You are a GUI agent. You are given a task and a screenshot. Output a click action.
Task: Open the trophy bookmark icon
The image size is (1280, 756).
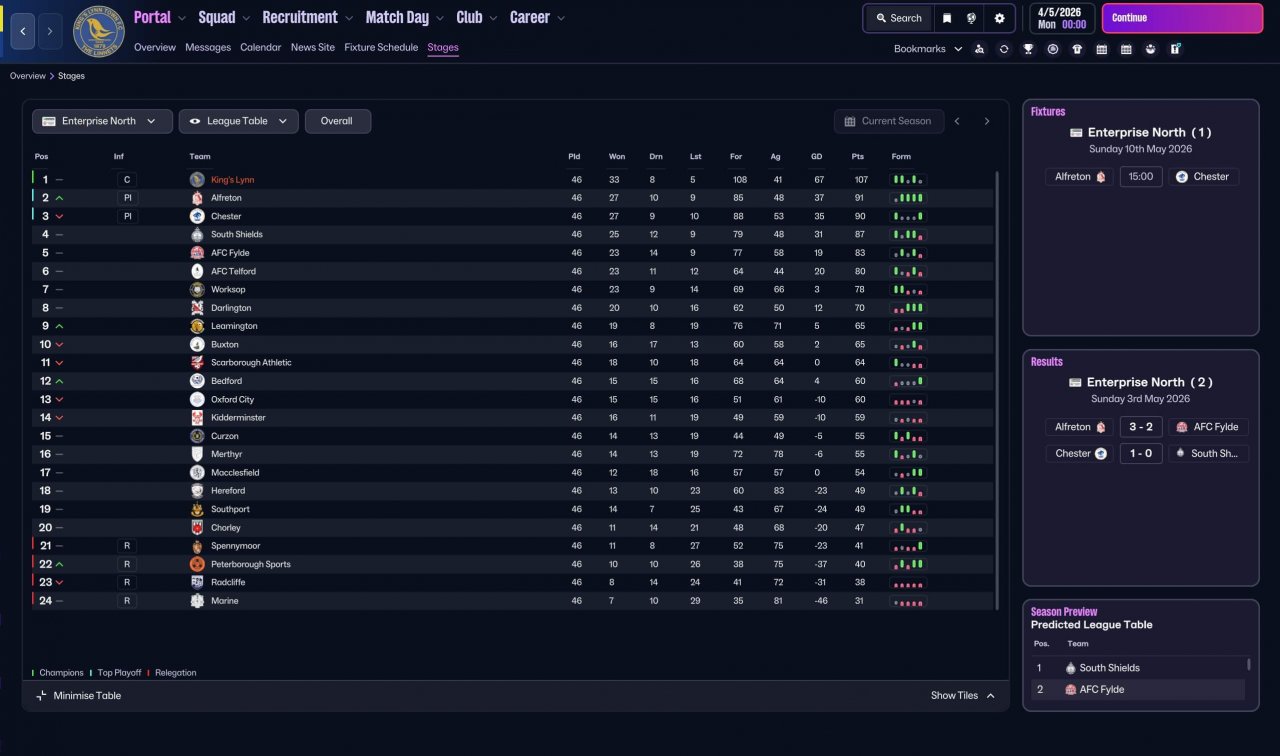coord(1028,49)
